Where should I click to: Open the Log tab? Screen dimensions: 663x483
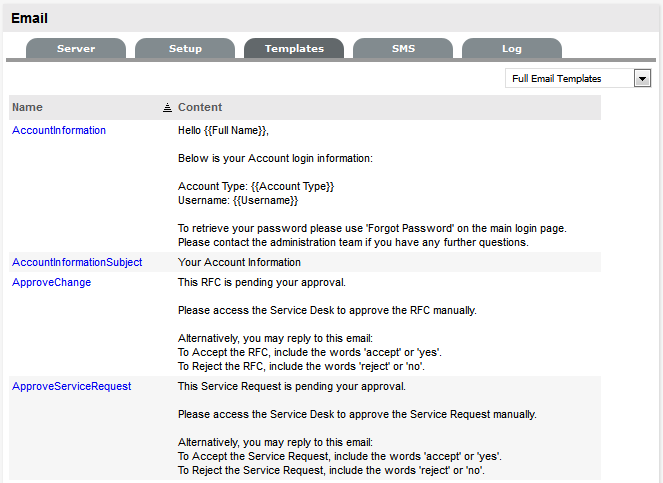[511, 49]
